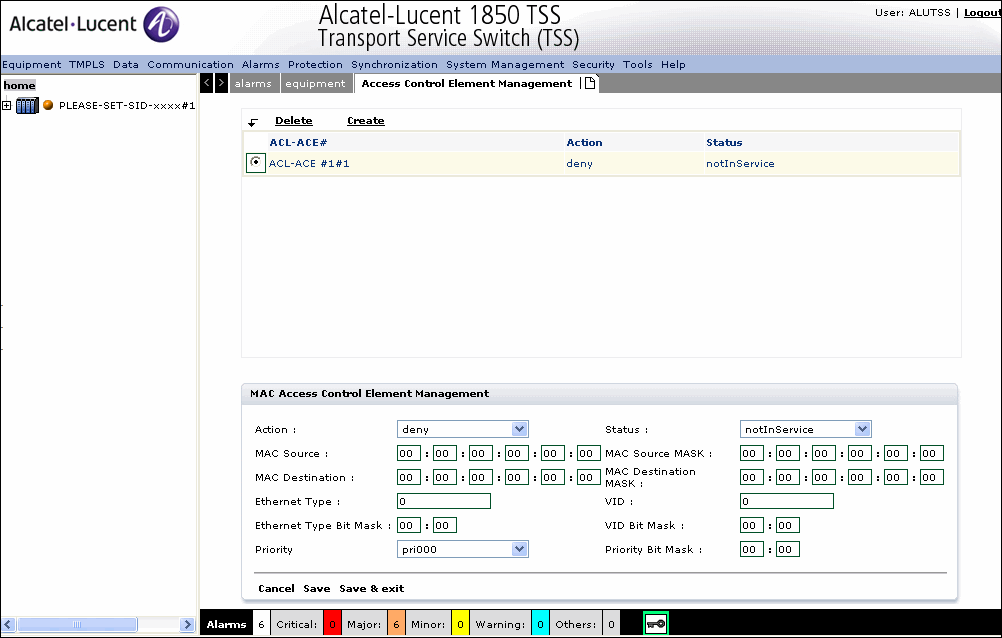Click the Alcatel-Lucent logo emblem
The width and height of the screenshot is (1002, 638).
click(x=161, y=24)
